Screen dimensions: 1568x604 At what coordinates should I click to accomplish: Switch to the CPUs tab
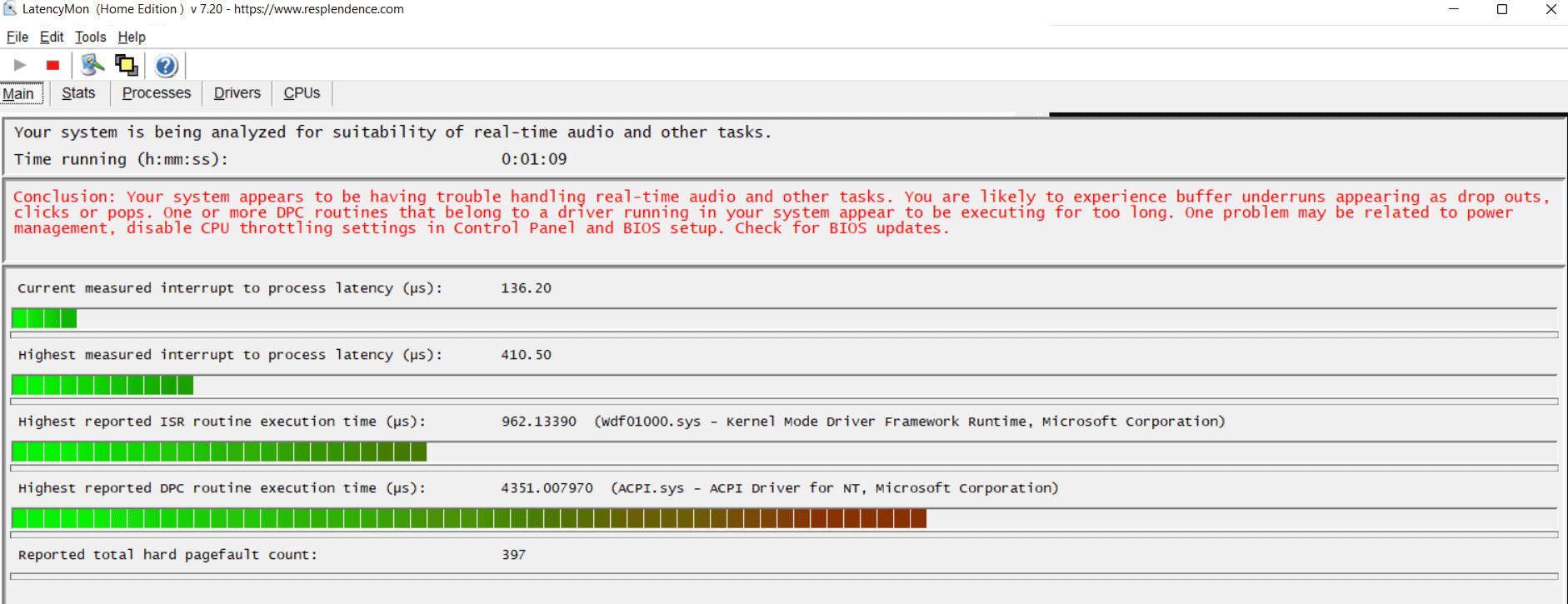(302, 93)
